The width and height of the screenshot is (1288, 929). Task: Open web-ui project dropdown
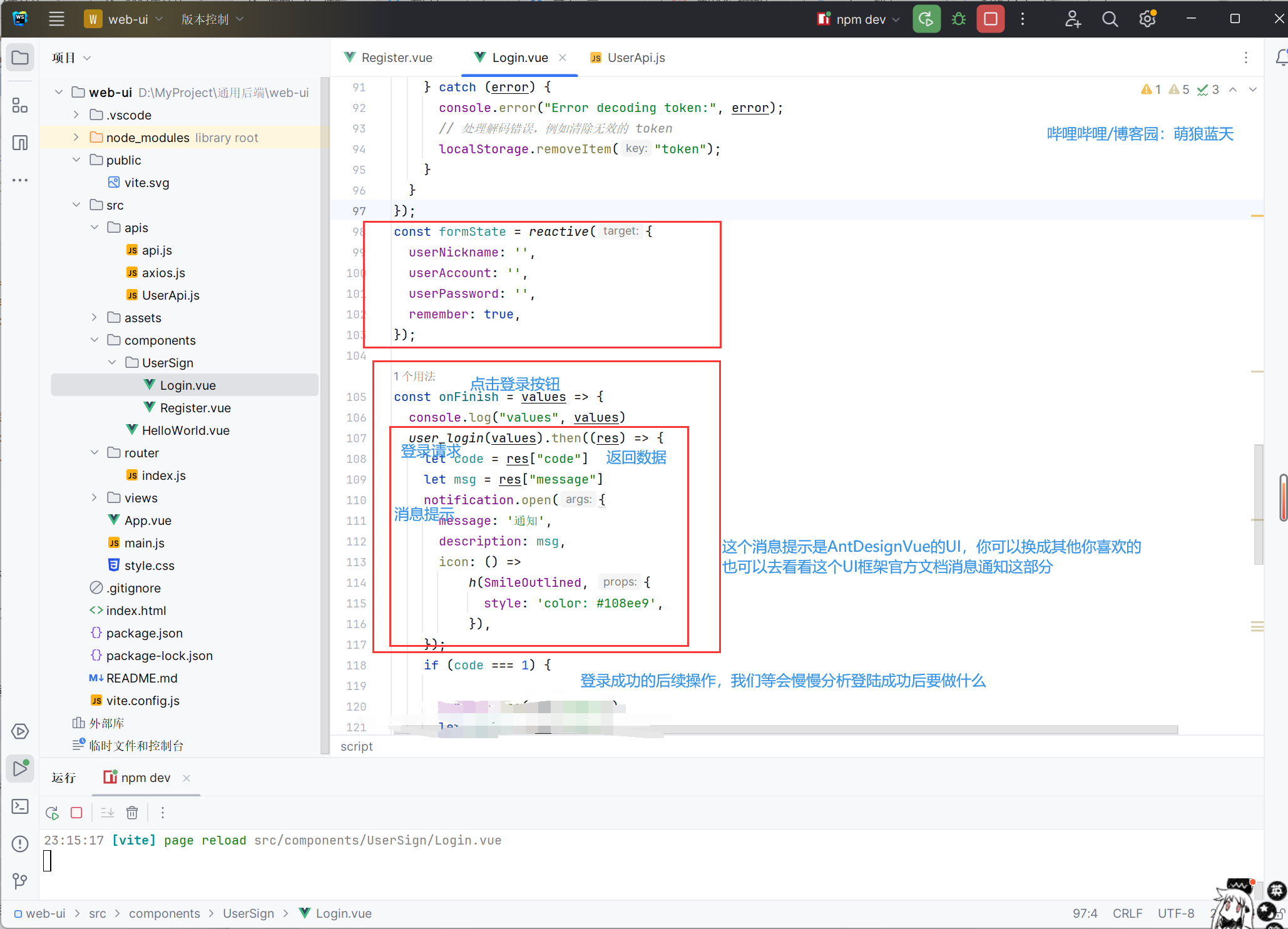124,19
